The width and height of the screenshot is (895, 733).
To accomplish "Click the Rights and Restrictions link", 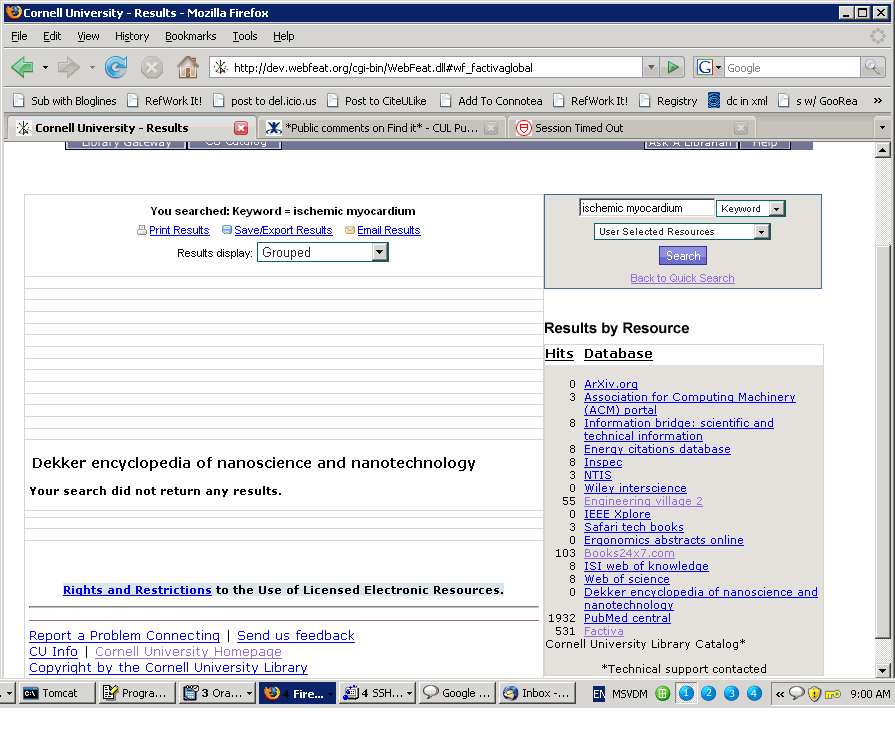I will tap(137, 590).
